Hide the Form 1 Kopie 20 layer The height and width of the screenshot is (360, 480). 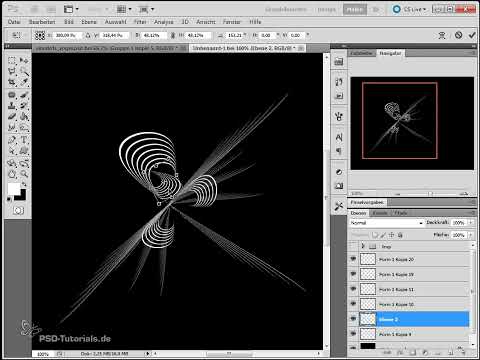click(x=353, y=259)
